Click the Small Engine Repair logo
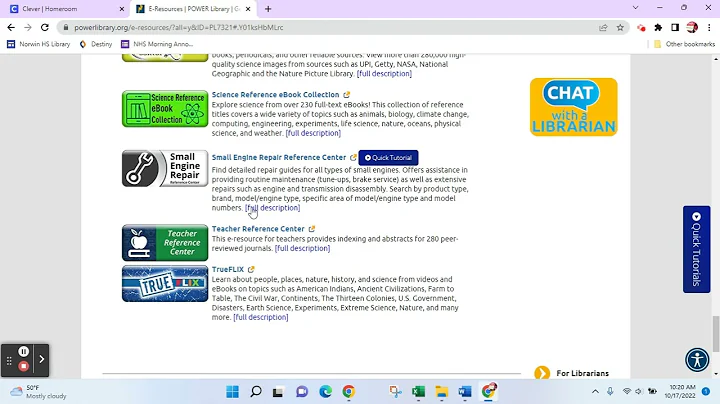The image size is (720, 404). tap(165, 168)
